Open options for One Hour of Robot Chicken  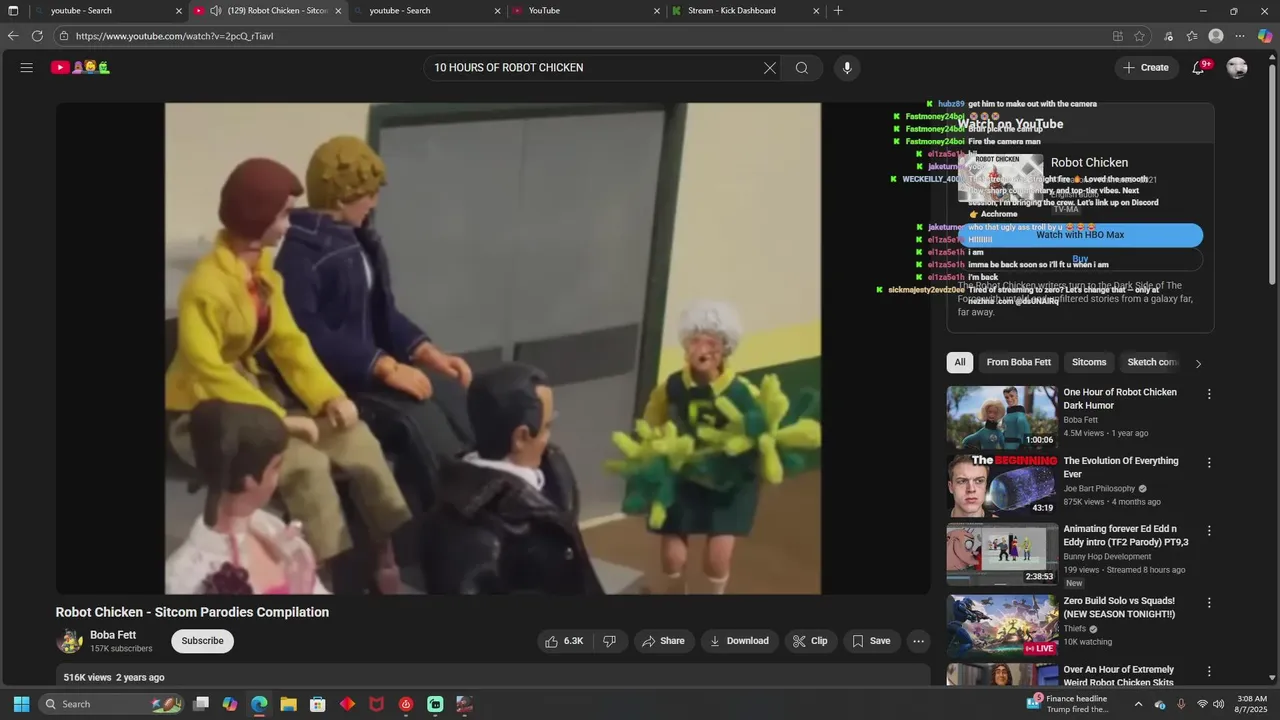[x=1208, y=394]
